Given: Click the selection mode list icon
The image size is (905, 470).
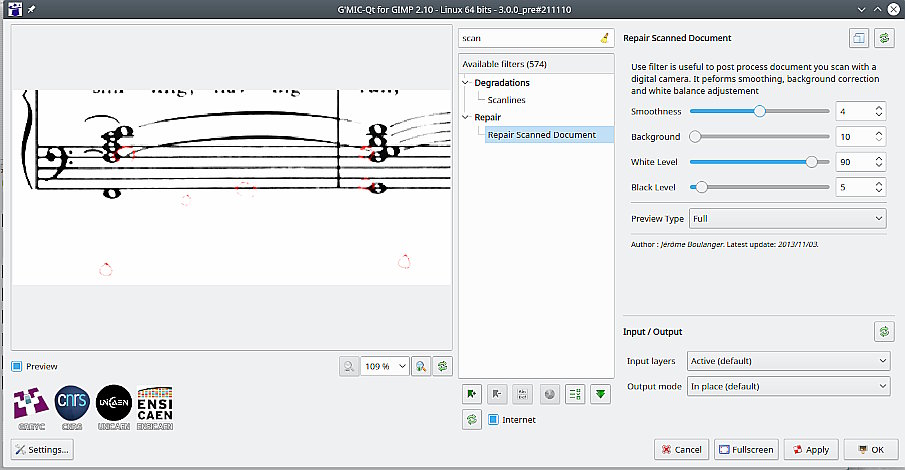Looking at the screenshot, I should point(575,394).
